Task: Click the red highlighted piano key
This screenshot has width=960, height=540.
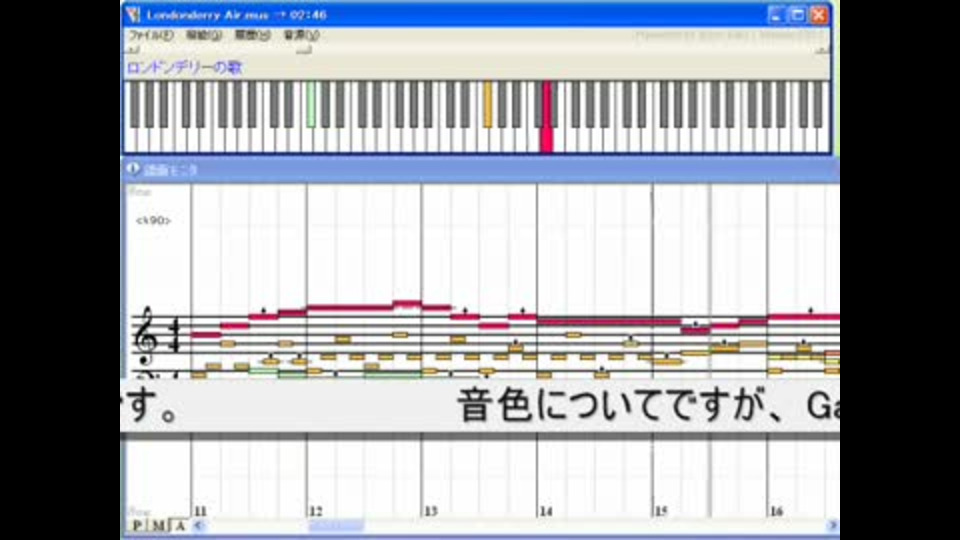Action: (x=547, y=116)
